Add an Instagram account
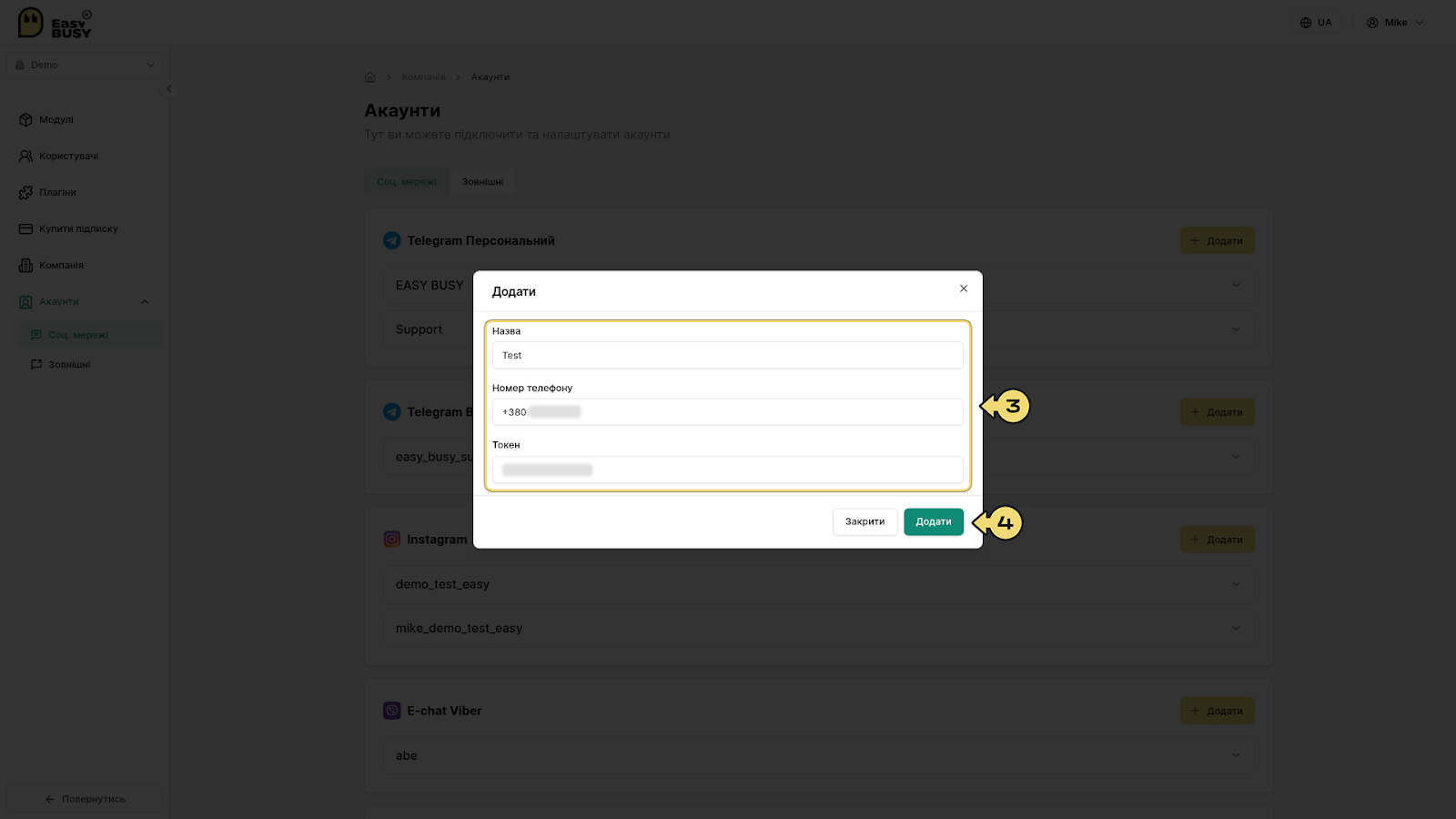Viewport: 1456px width, 819px height. click(1218, 540)
